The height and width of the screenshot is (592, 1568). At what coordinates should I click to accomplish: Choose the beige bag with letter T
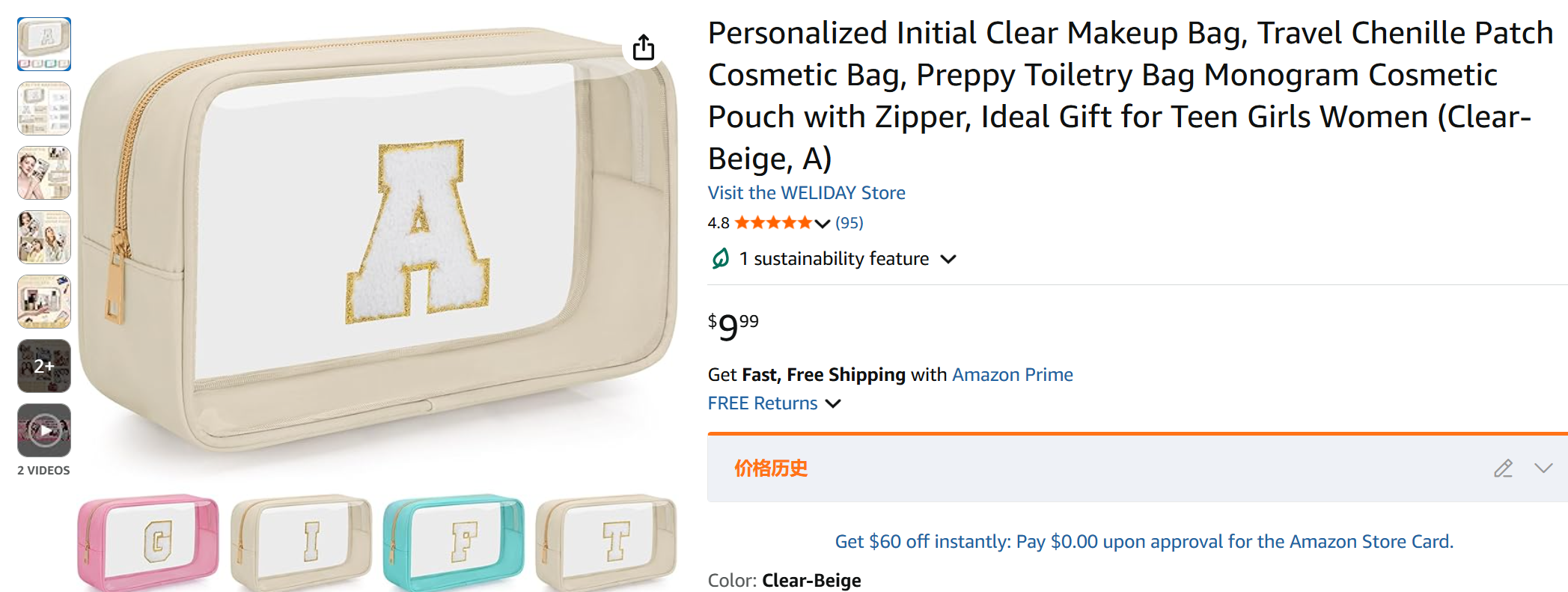pyautogui.click(x=606, y=542)
